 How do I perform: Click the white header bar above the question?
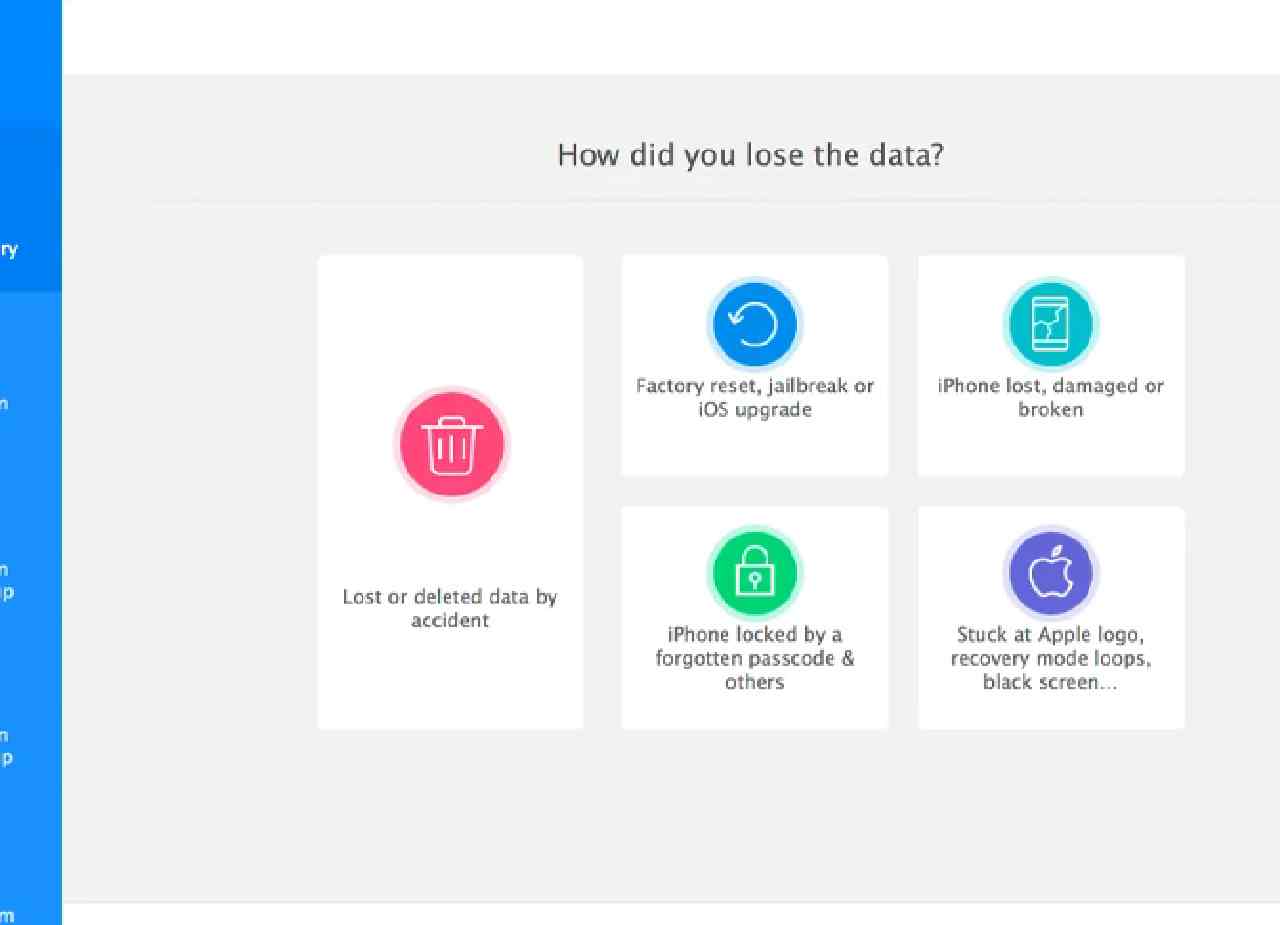tap(671, 36)
